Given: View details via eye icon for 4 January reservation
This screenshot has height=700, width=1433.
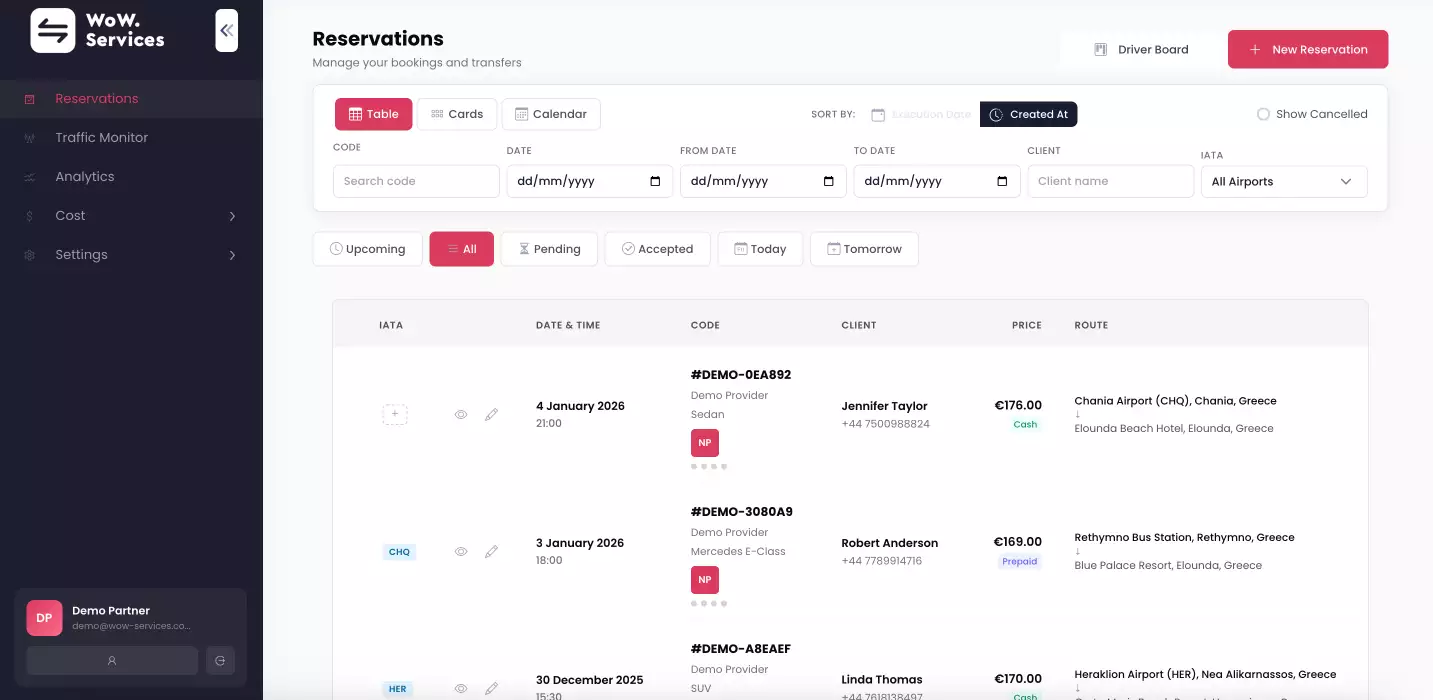Looking at the screenshot, I should pos(461,414).
